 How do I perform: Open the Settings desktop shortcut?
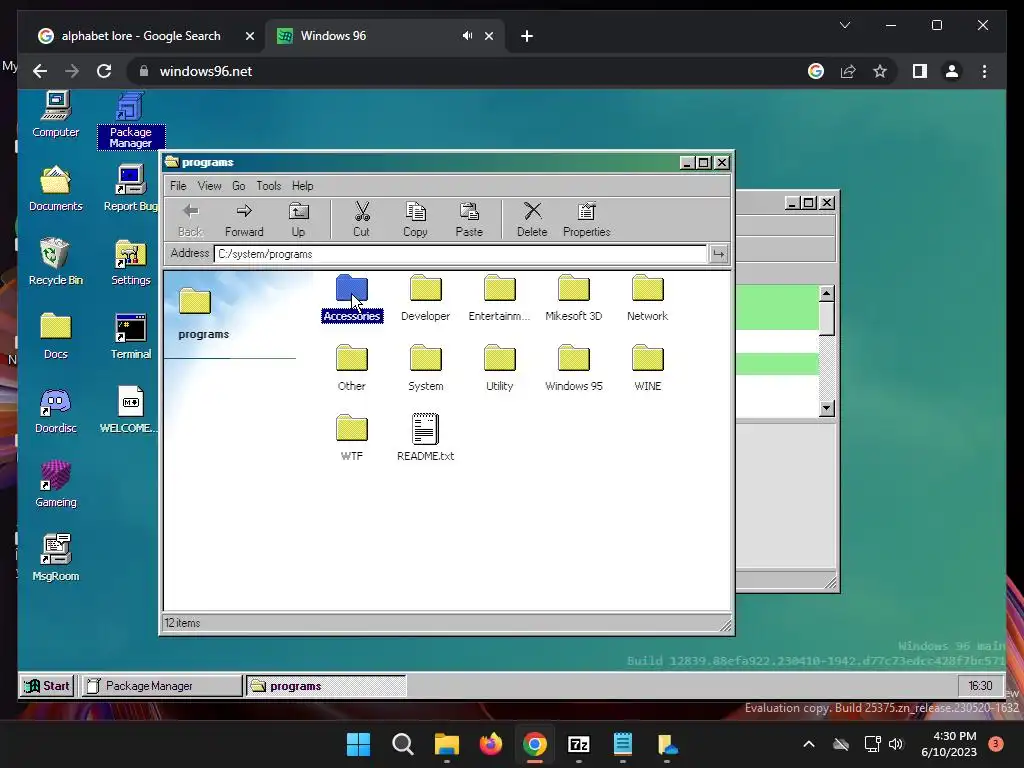pos(131,263)
